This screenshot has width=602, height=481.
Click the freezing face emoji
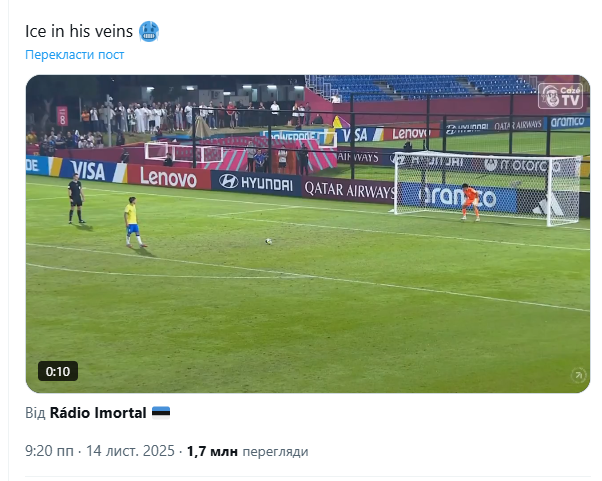pyautogui.click(x=149, y=31)
